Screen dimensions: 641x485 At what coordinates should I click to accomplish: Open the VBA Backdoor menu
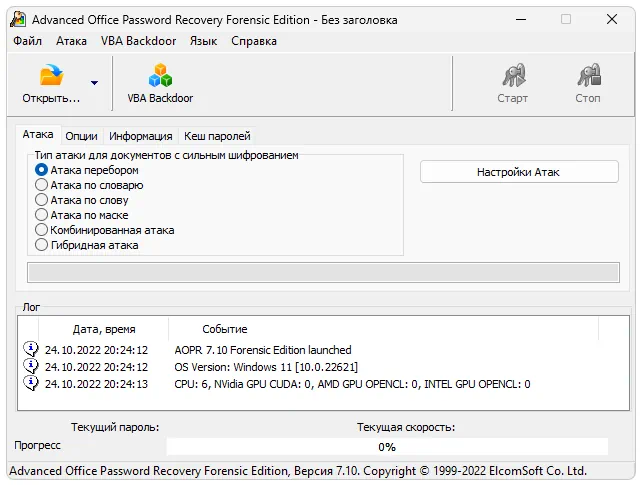click(x=139, y=41)
